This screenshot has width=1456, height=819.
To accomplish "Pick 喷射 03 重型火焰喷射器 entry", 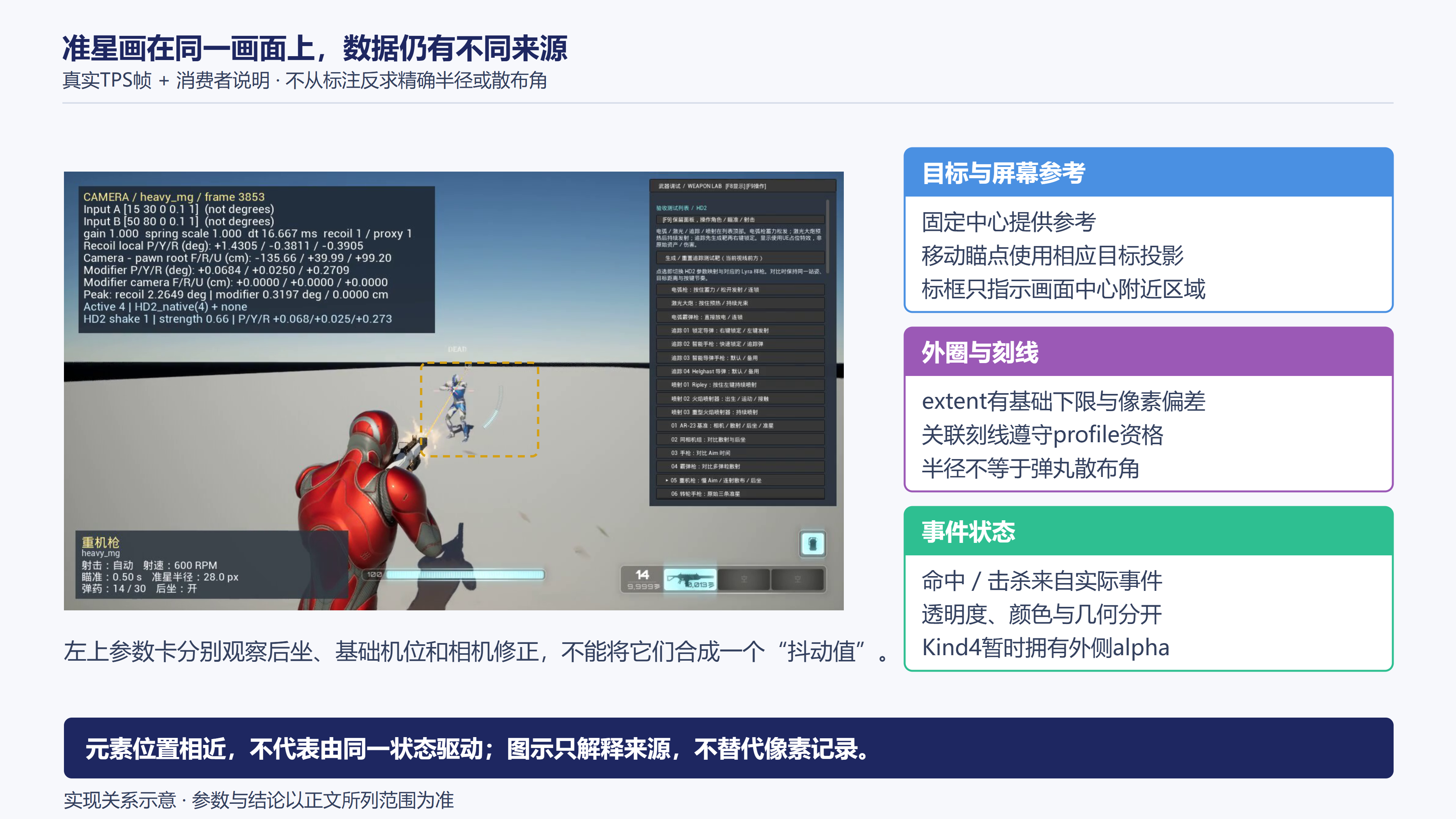I will click(740, 412).
